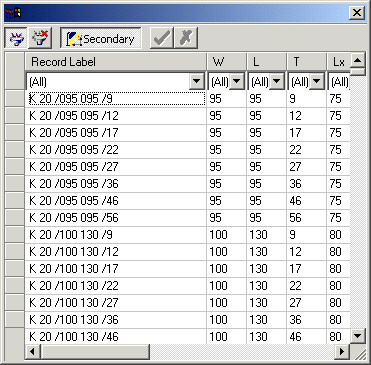The width and height of the screenshot is (371, 365).
Task: Click the Lx column header
Action: 339,62
